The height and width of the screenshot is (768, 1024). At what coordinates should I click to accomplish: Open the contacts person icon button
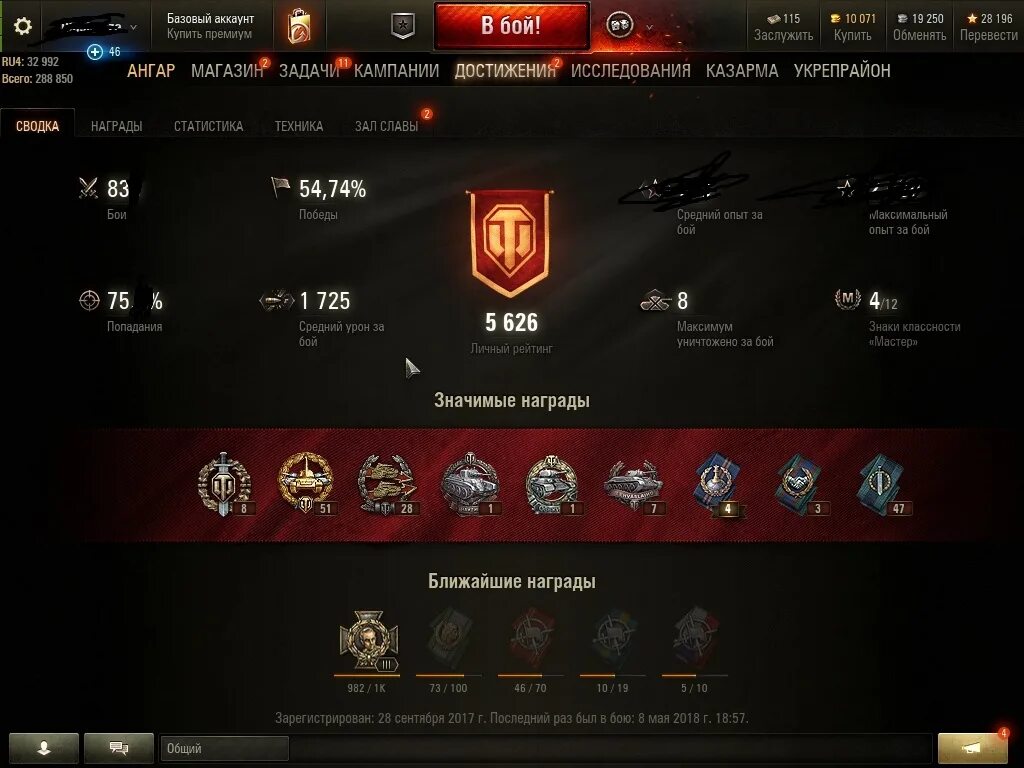[x=44, y=748]
